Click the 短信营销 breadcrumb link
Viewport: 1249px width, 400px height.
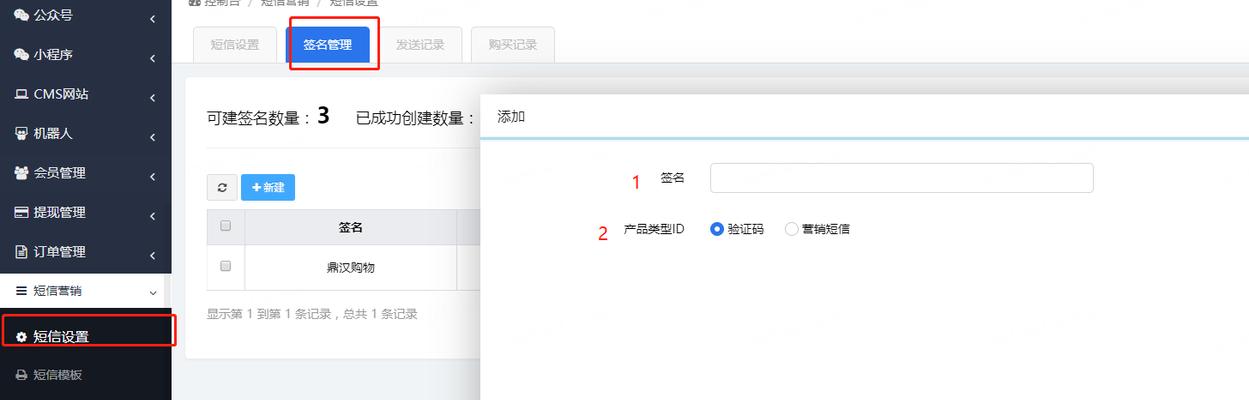pos(286,3)
